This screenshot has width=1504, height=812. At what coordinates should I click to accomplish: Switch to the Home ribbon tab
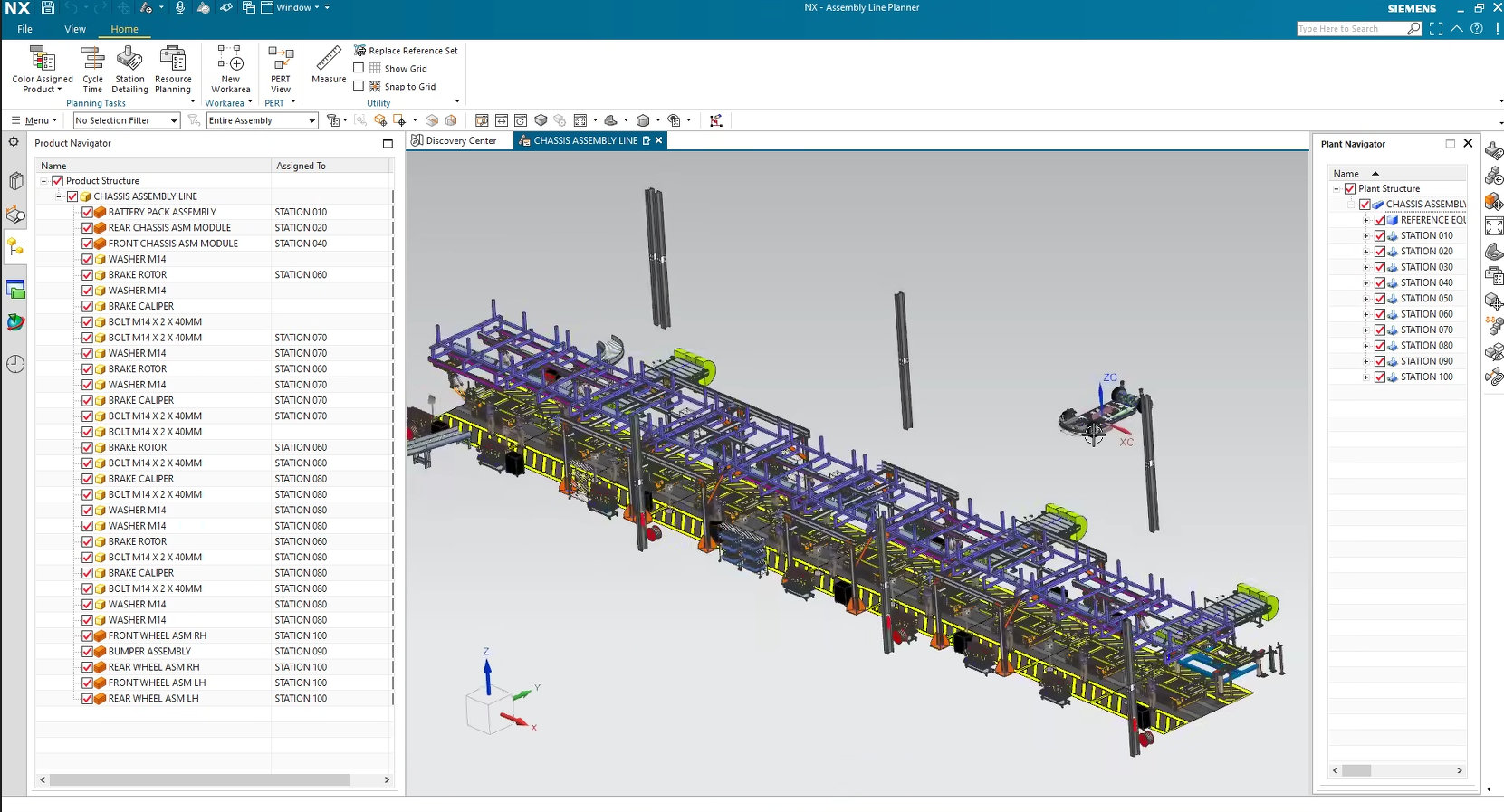tap(124, 29)
